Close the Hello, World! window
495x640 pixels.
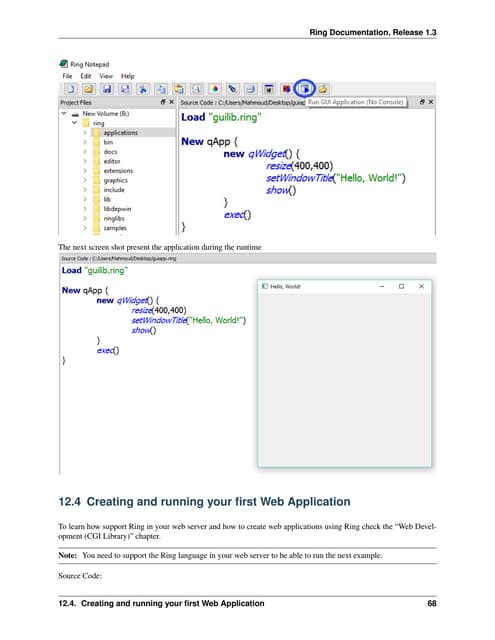pos(422,287)
